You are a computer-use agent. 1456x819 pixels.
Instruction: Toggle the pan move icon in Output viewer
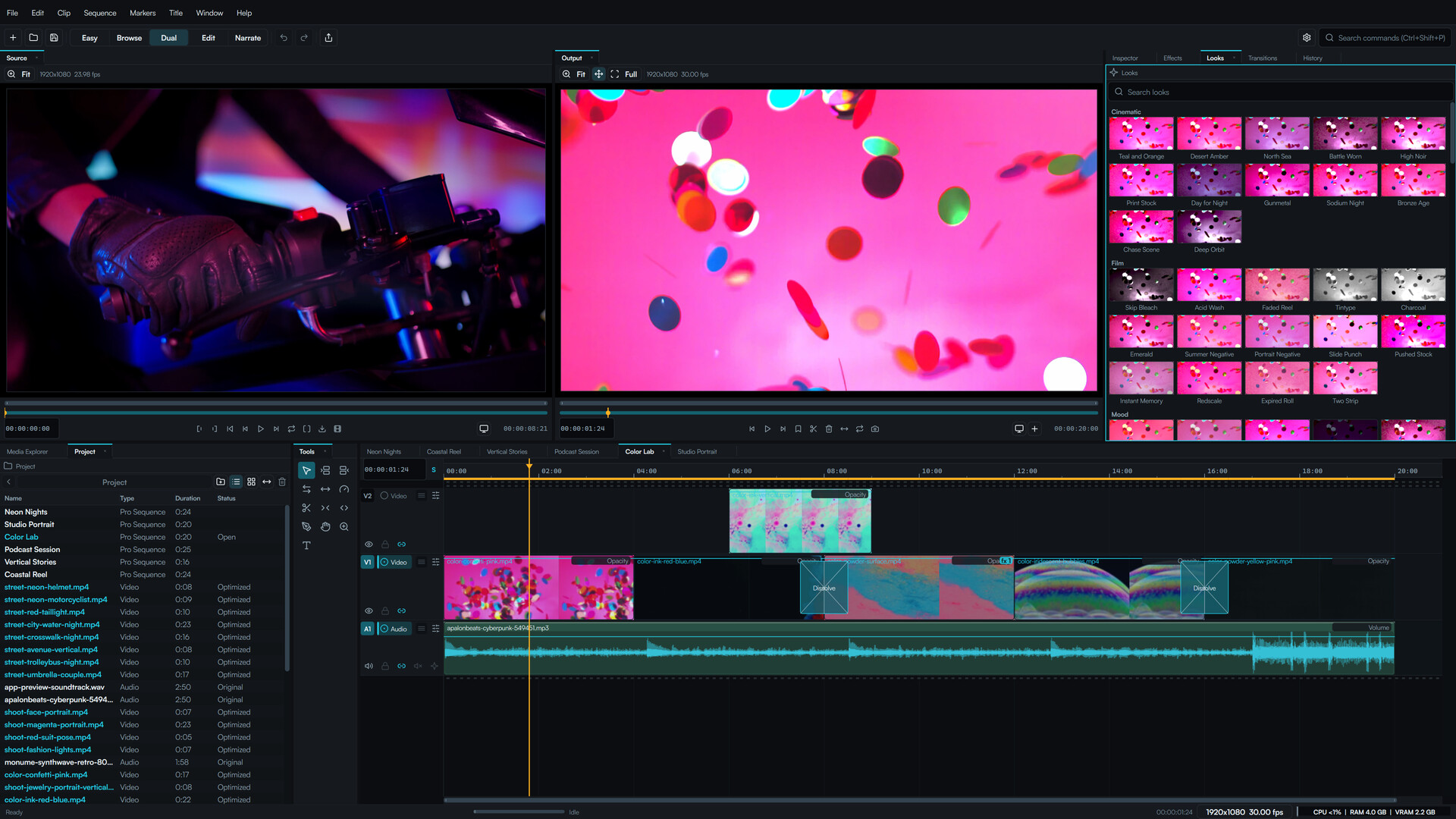point(598,74)
